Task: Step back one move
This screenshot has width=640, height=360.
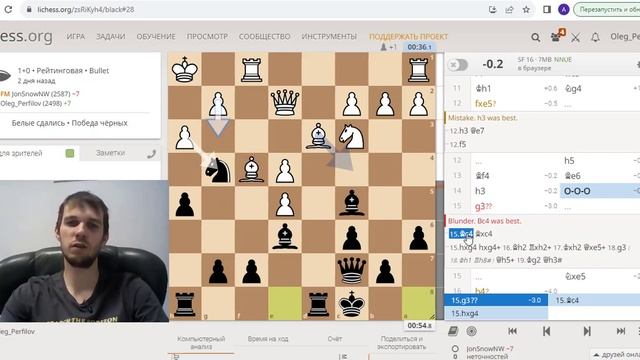Action: click(547, 331)
